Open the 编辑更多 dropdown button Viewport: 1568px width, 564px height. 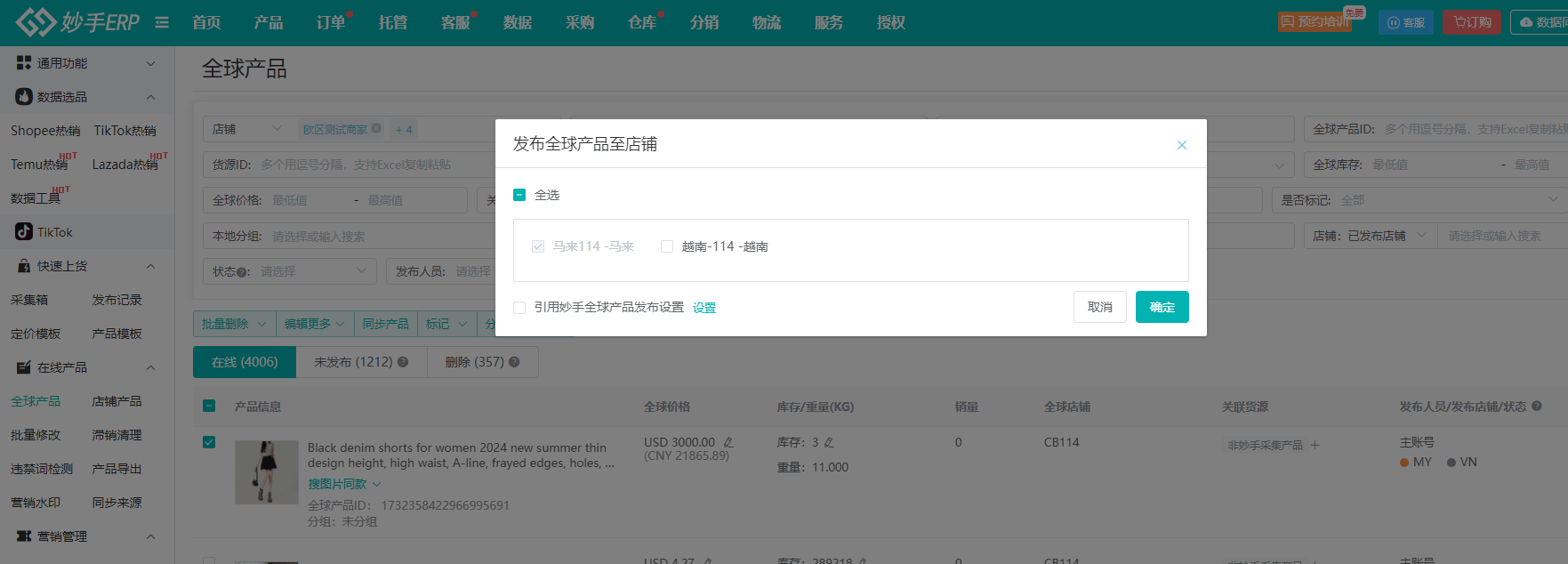(315, 324)
